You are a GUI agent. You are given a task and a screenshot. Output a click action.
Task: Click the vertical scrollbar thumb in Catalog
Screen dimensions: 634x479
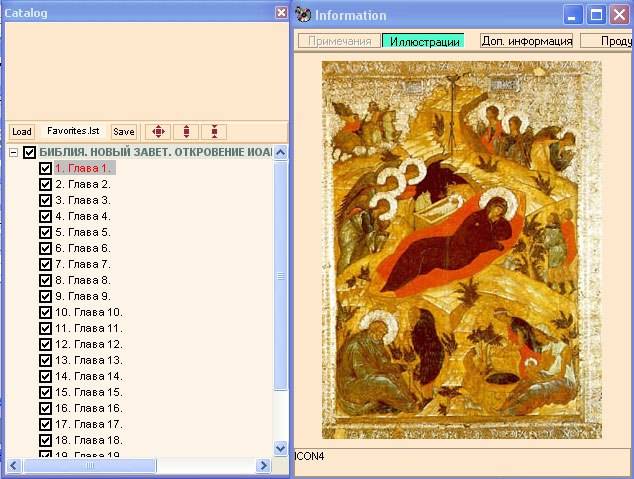coord(281,276)
